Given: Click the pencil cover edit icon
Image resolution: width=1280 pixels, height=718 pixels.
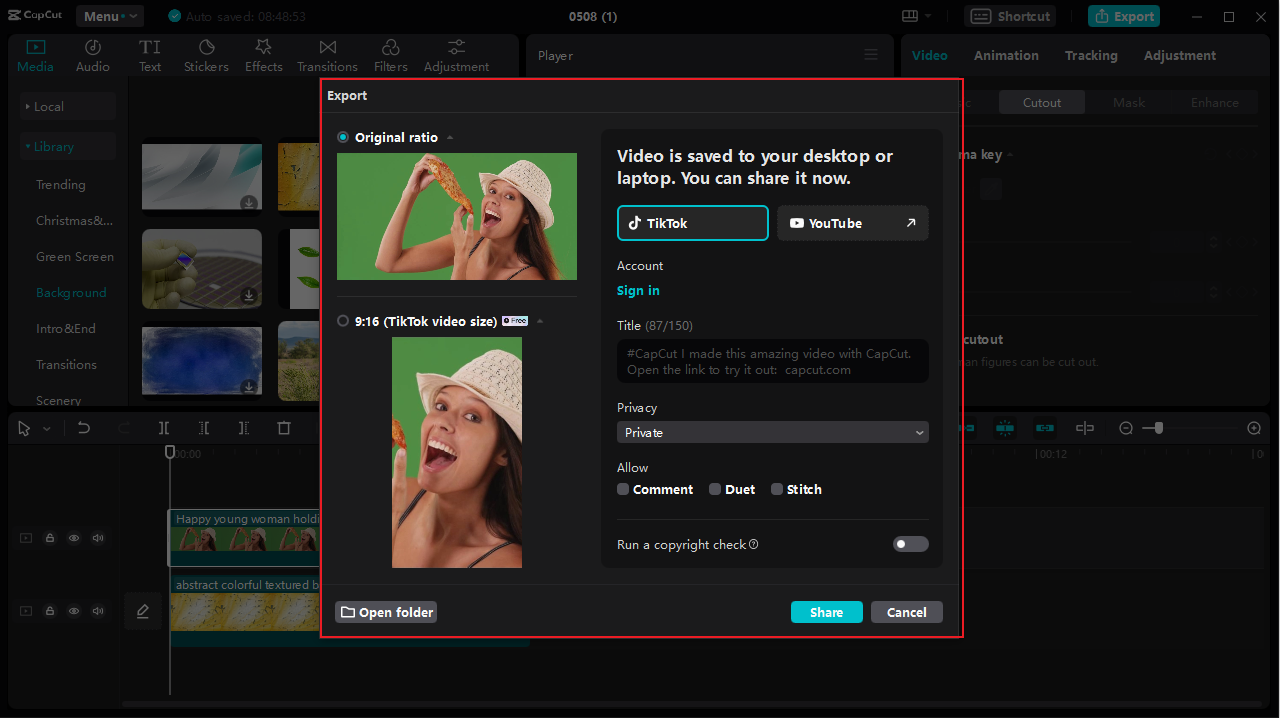Looking at the screenshot, I should coord(143,611).
